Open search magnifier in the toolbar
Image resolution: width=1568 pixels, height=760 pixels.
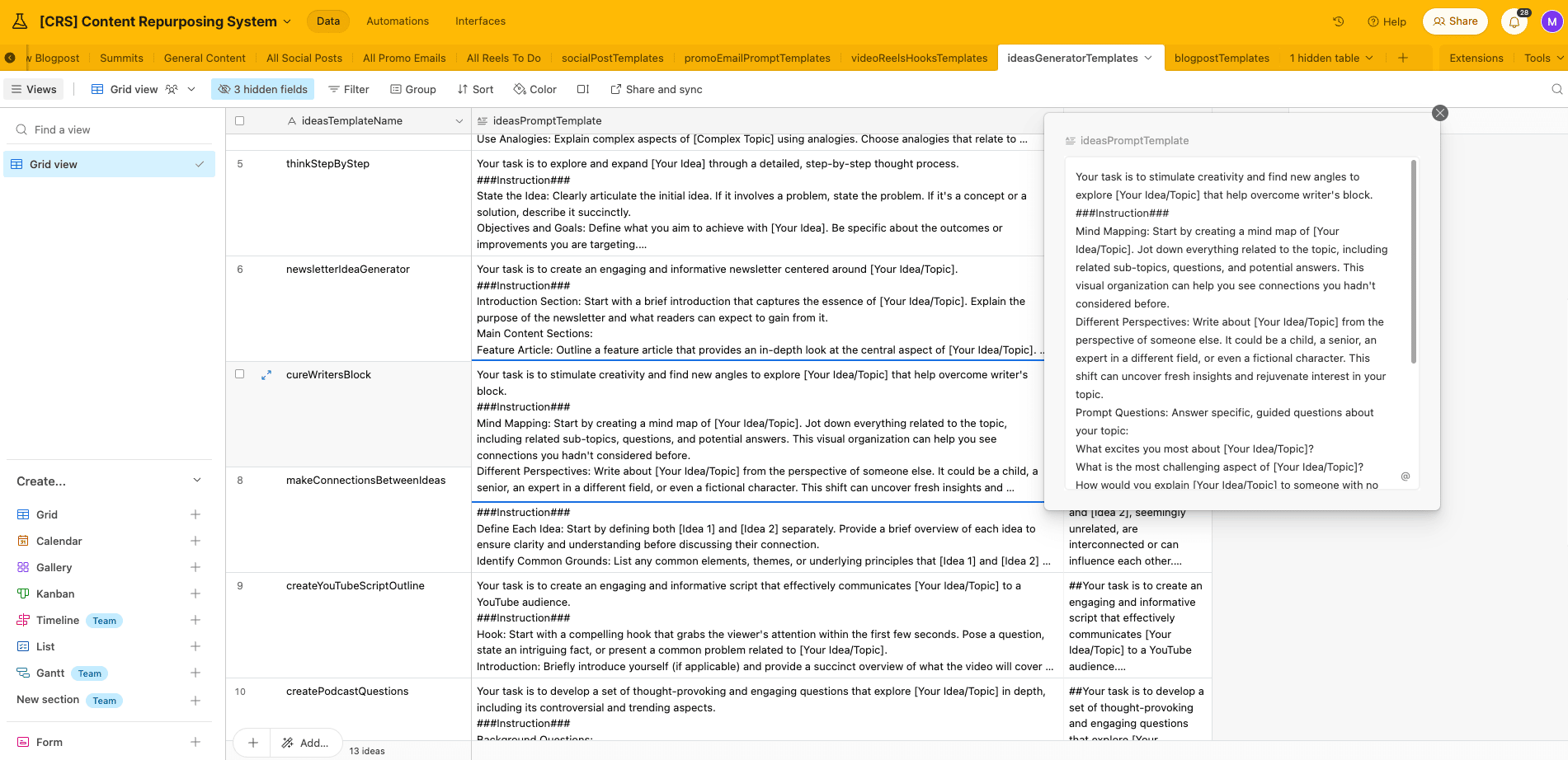[x=1556, y=89]
